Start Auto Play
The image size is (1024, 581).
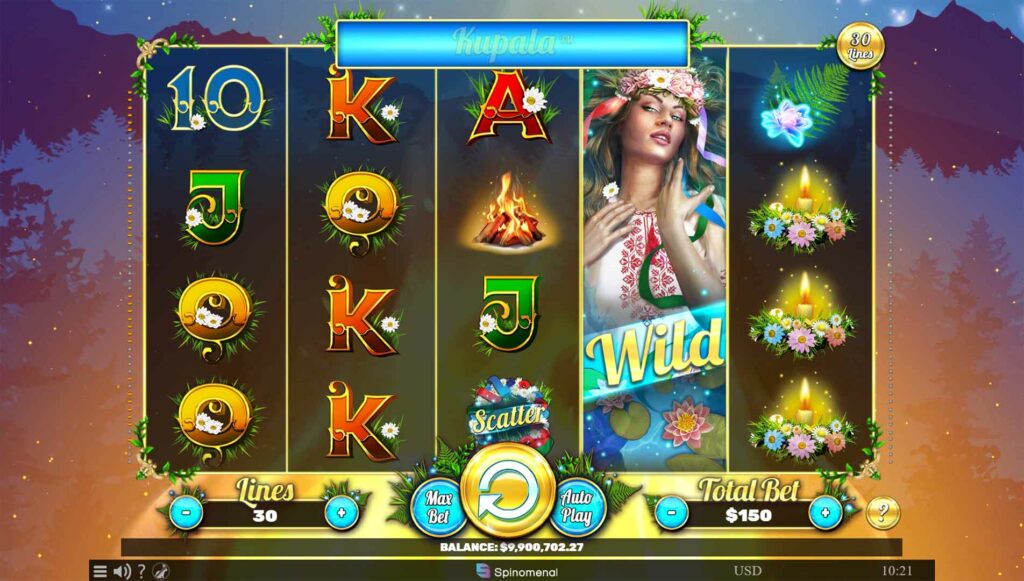point(577,507)
